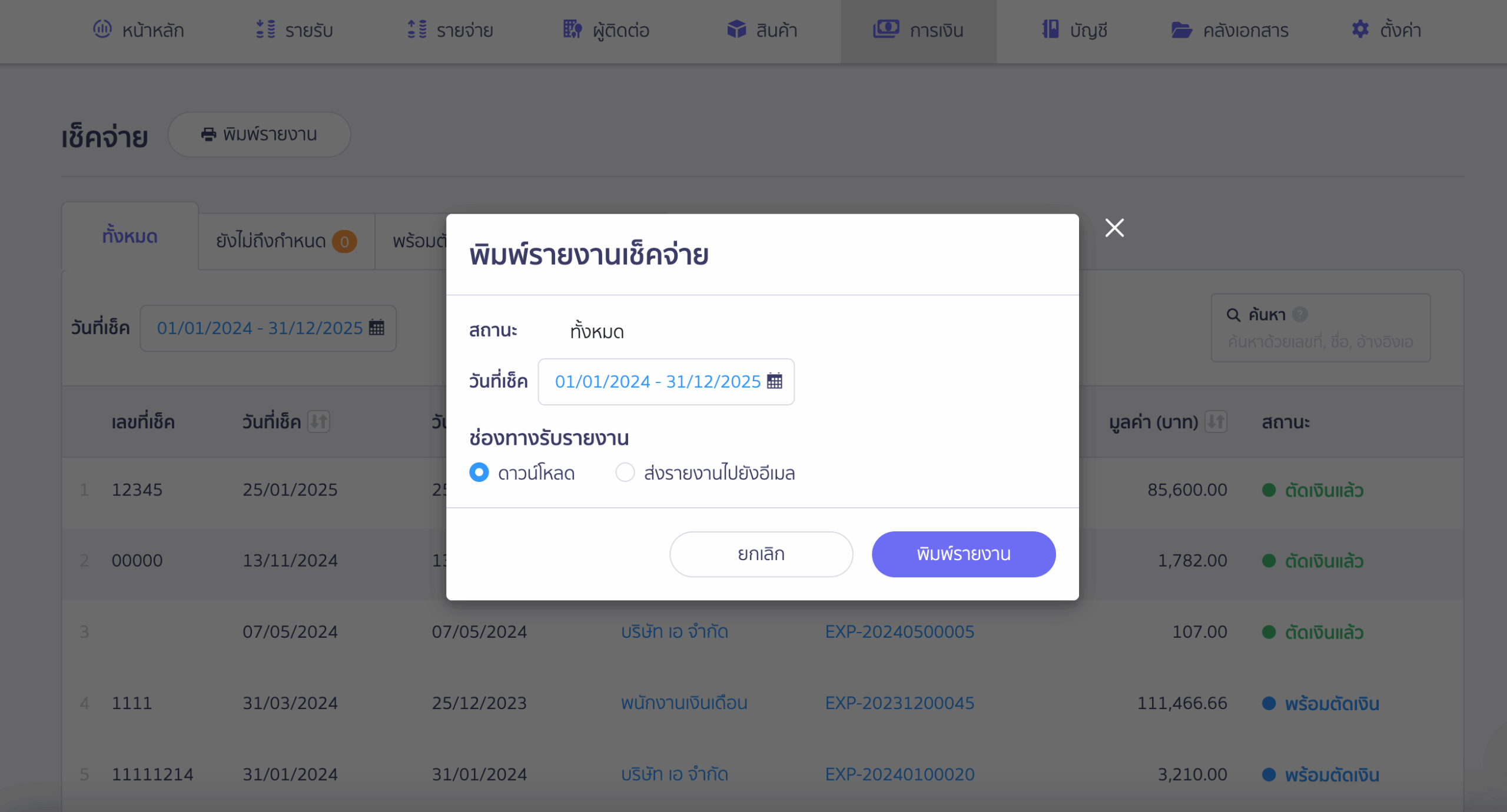Click the money icon beside การเงิน

886,28
